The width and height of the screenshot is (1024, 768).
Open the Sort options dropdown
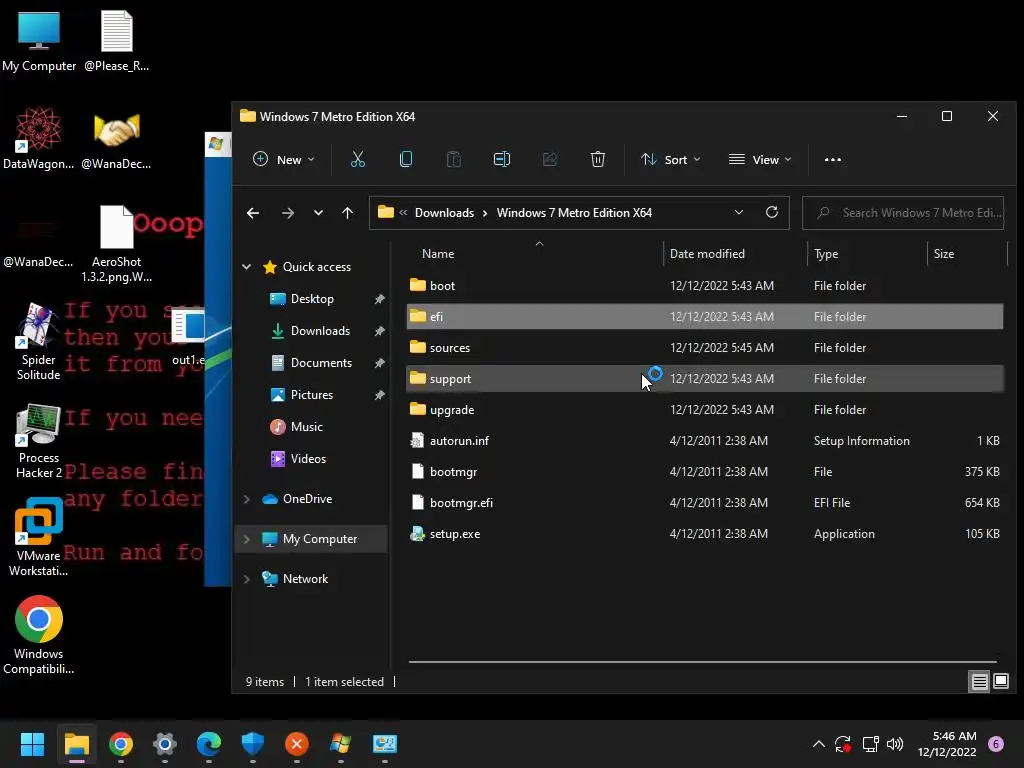click(670, 159)
